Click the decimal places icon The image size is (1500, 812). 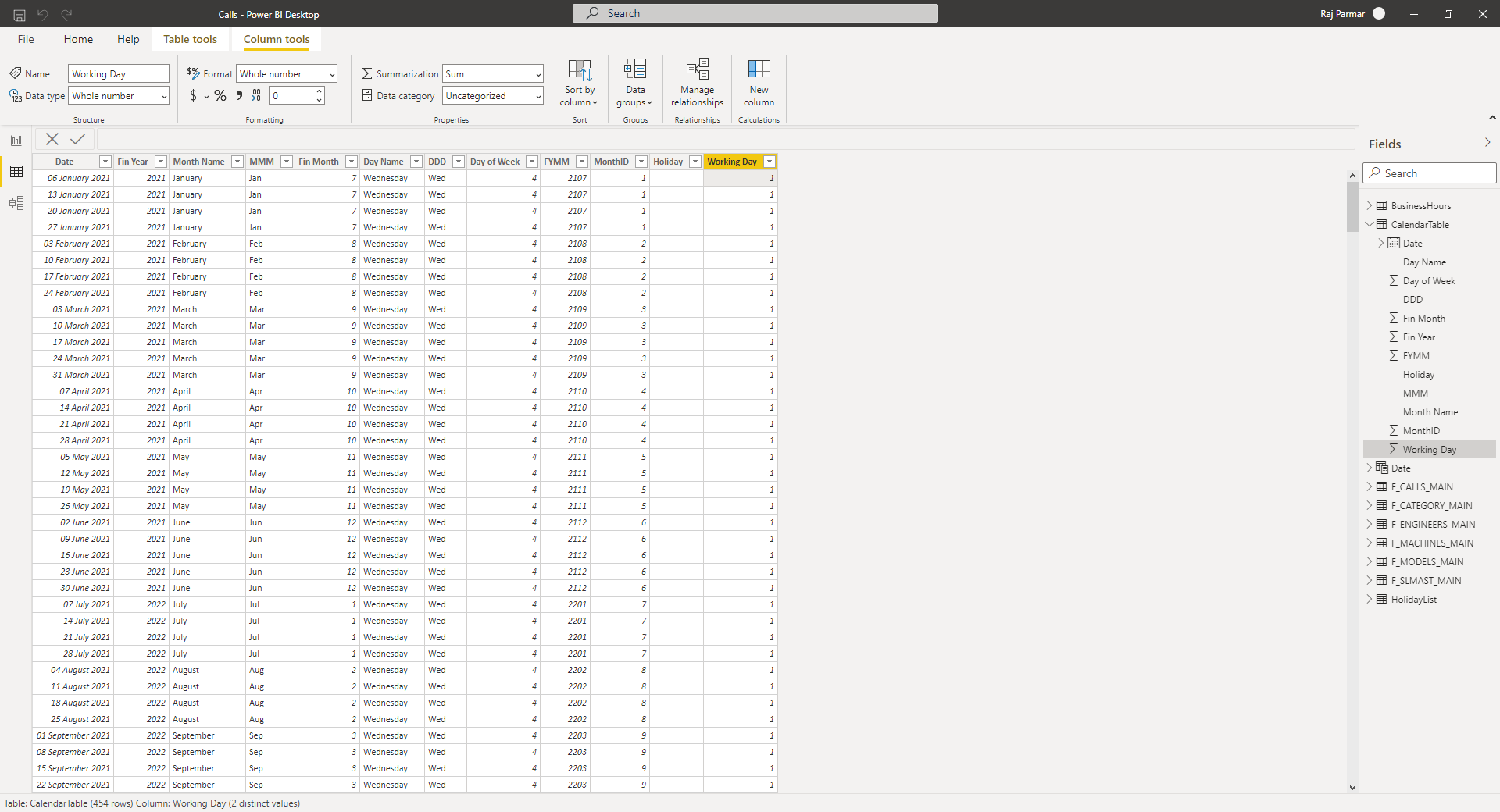[x=255, y=95]
